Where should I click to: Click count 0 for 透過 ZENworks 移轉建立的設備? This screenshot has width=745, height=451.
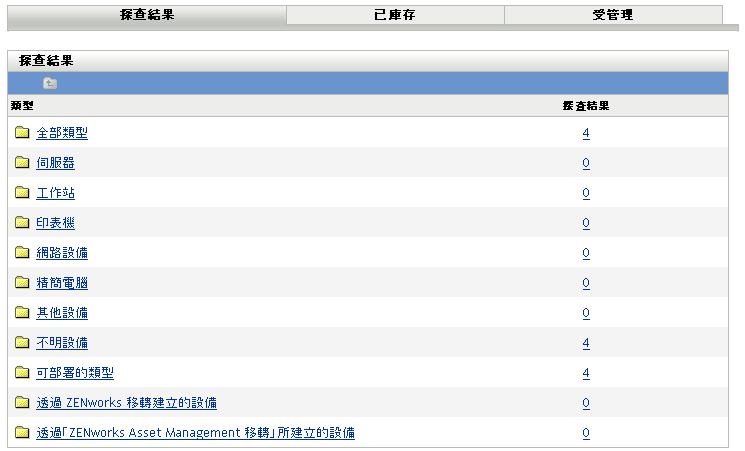tap(586, 403)
